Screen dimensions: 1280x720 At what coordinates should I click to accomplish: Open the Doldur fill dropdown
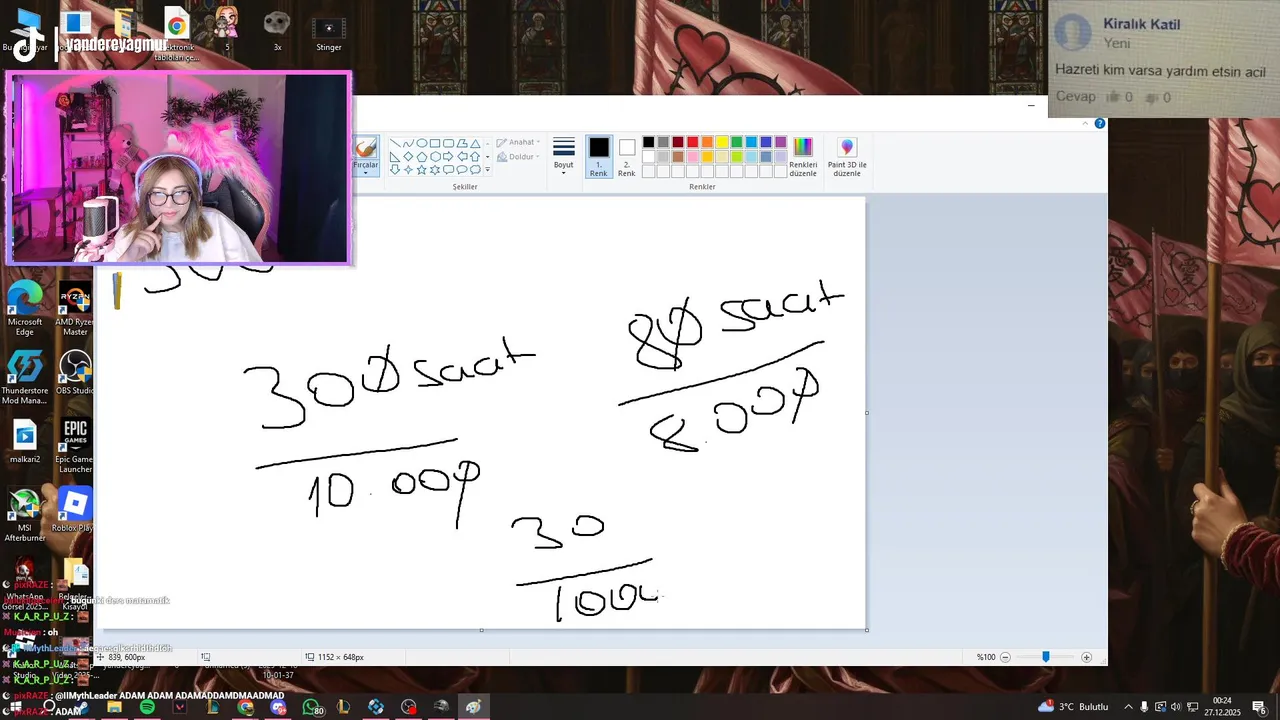click(518, 157)
